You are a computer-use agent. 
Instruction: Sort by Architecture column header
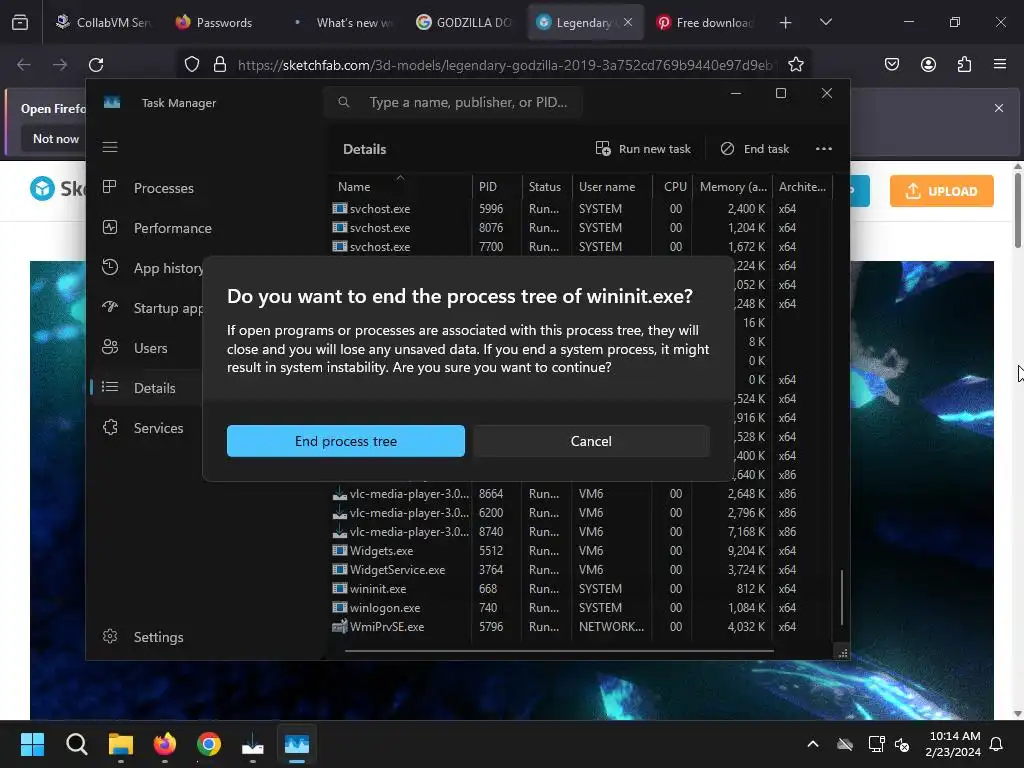coord(802,186)
